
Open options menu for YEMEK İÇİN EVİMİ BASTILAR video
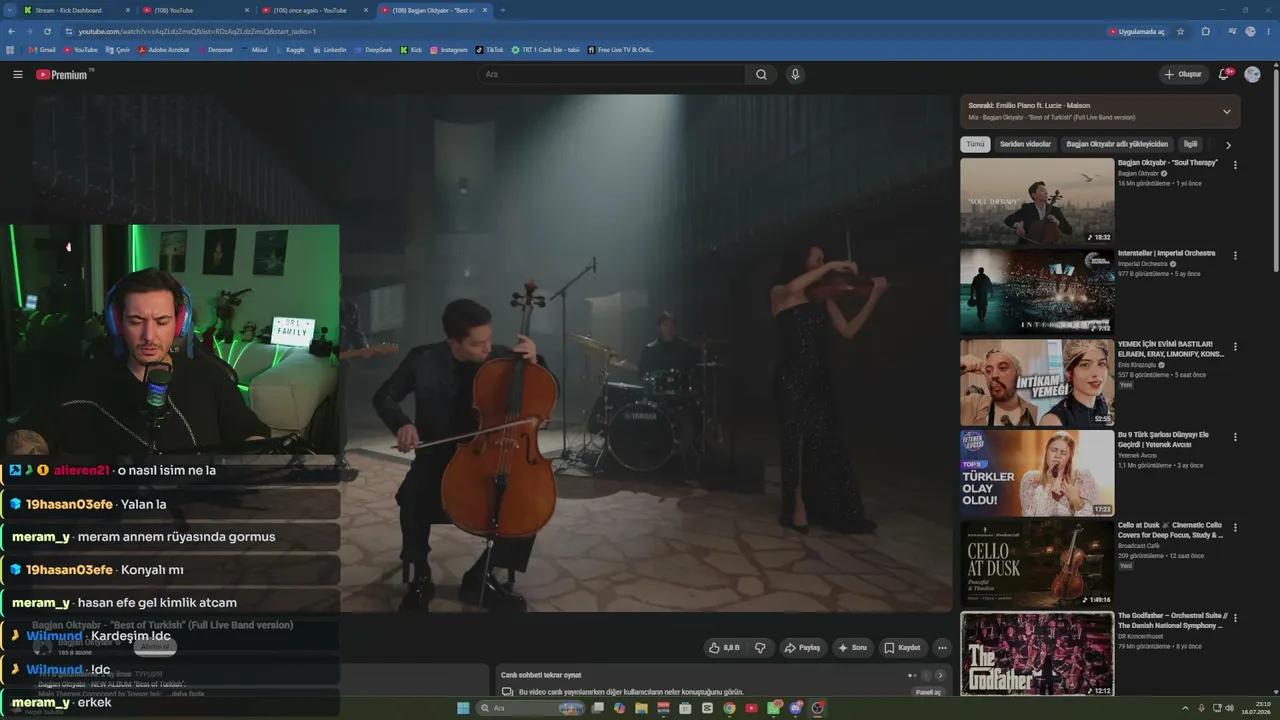tap(1235, 347)
